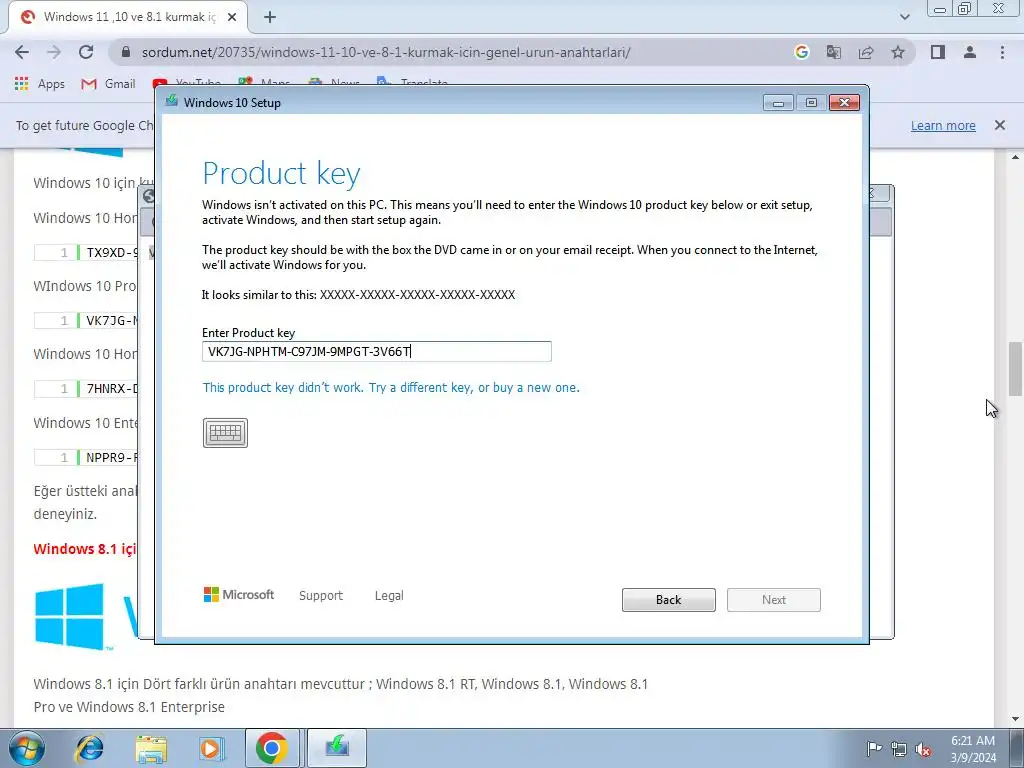Viewport: 1024px width, 768px height.
Task: Select the red "Windows 8.1" heading
Action: (85, 549)
